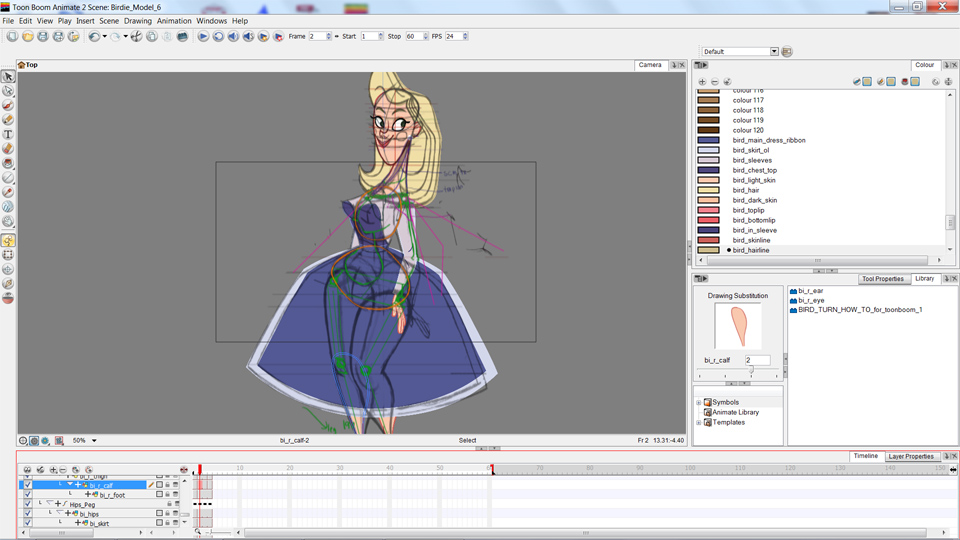Toggle the outline square on bi_hips layer
The height and width of the screenshot is (540, 960).
[159, 514]
